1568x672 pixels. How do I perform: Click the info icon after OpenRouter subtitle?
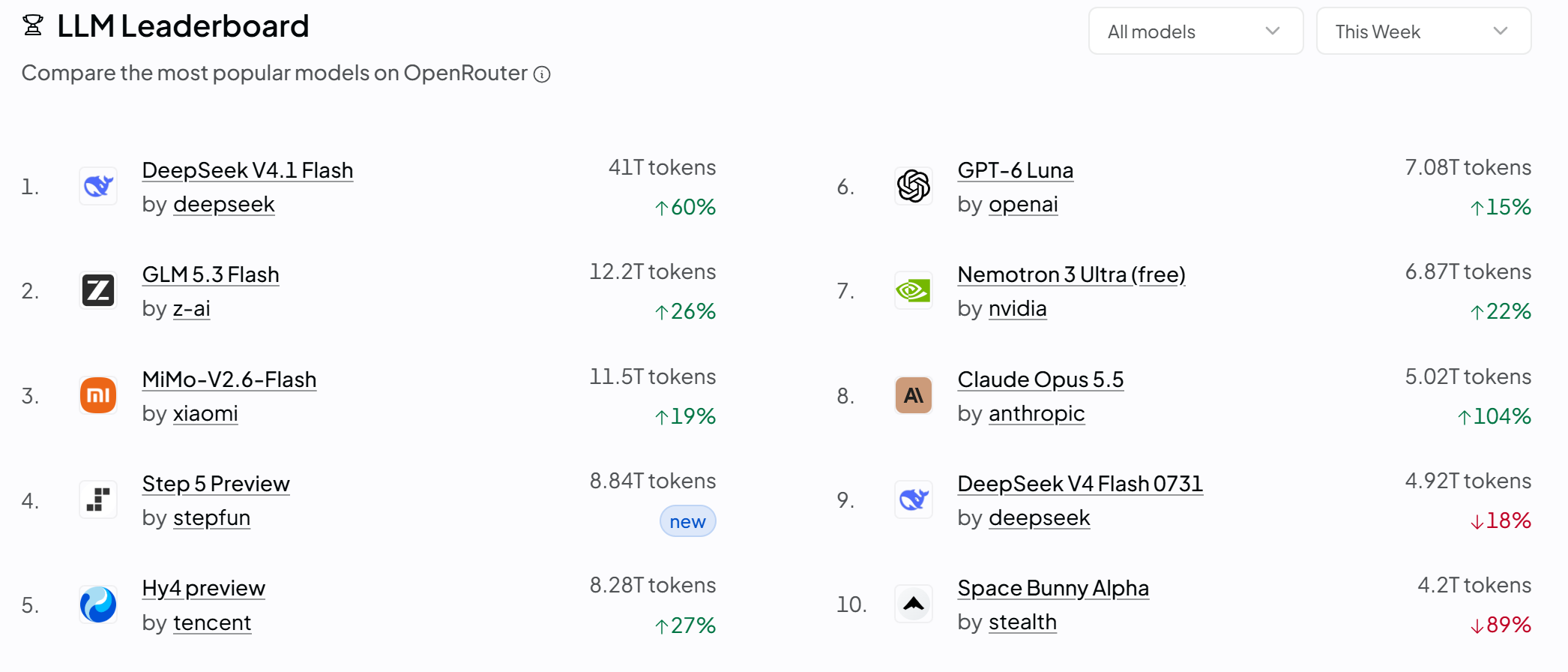[x=542, y=74]
